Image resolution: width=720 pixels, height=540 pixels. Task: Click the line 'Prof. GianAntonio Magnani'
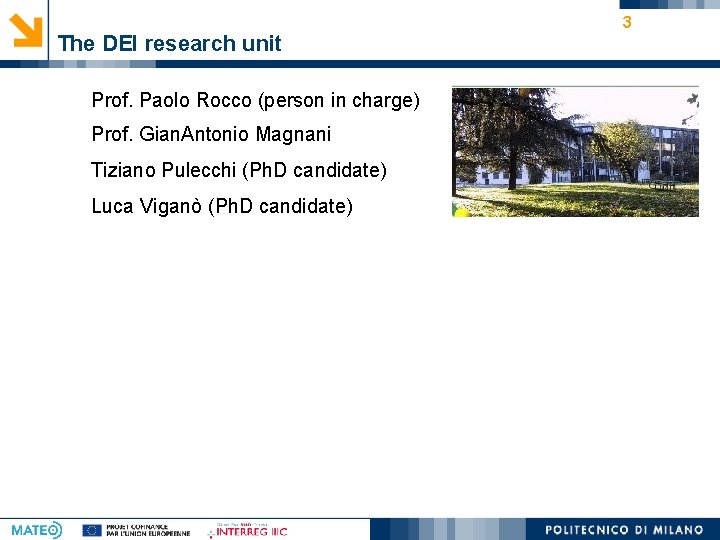click(211, 134)
